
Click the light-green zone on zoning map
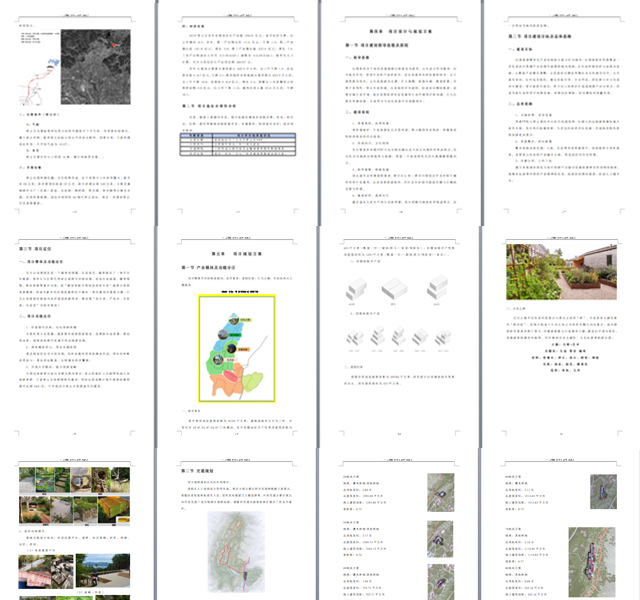pos(253,382)
